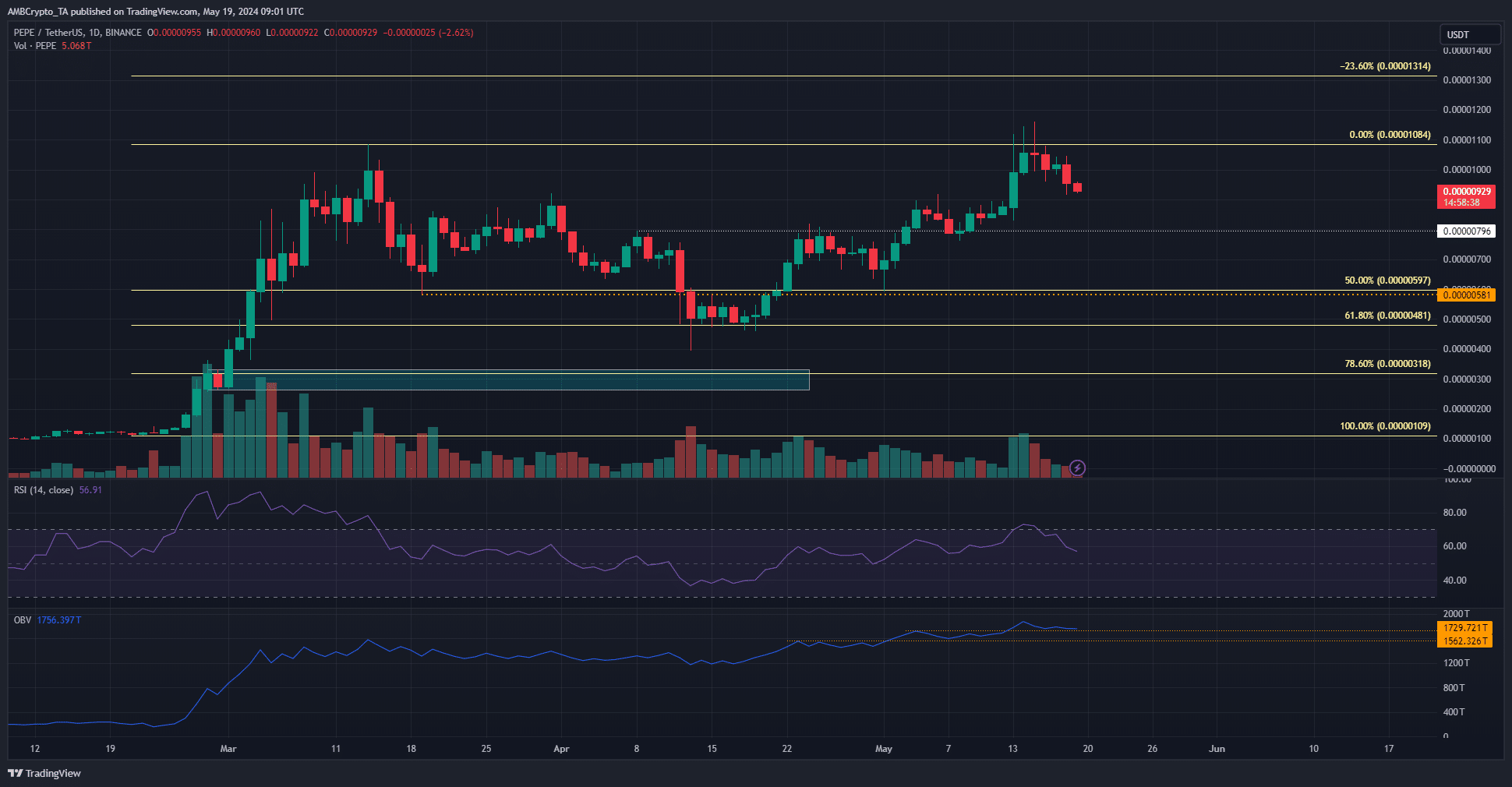The width and height of the screenshot is (1512, 787).
Task: Select the teal demand zone rectangle
Action: pos(510,379)
